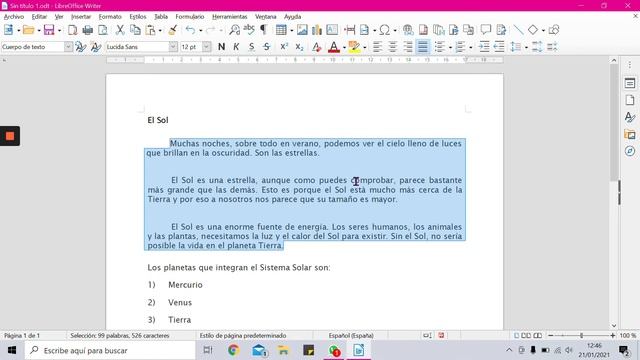Screen dimensions: 640x360
Task: Open Chrome from taskbar
Action: [234, 350]
